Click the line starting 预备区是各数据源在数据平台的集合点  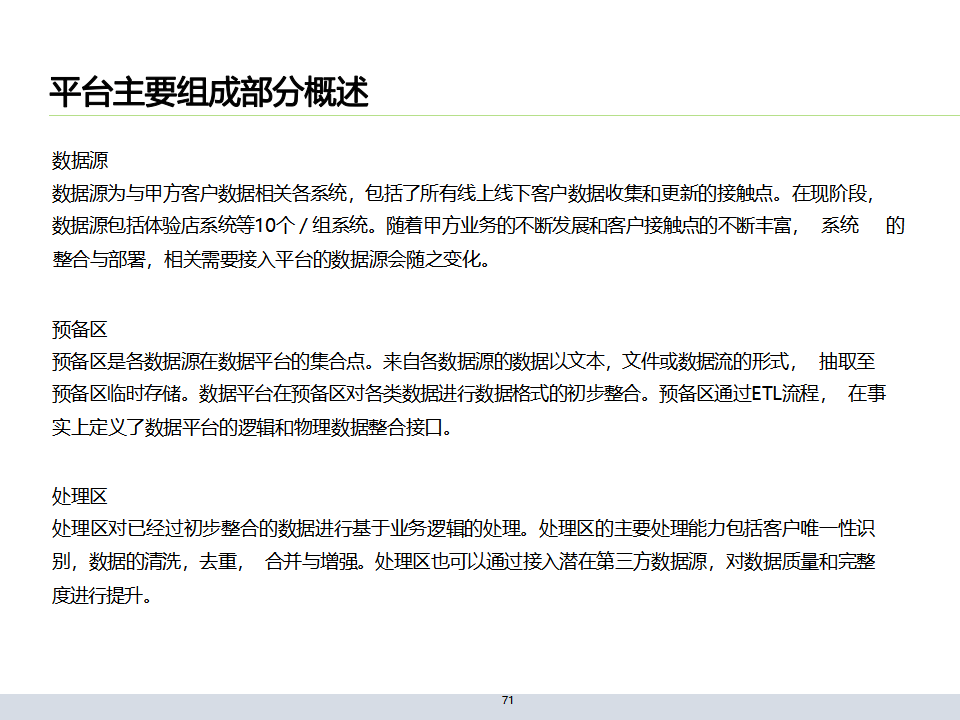point(463,362)
